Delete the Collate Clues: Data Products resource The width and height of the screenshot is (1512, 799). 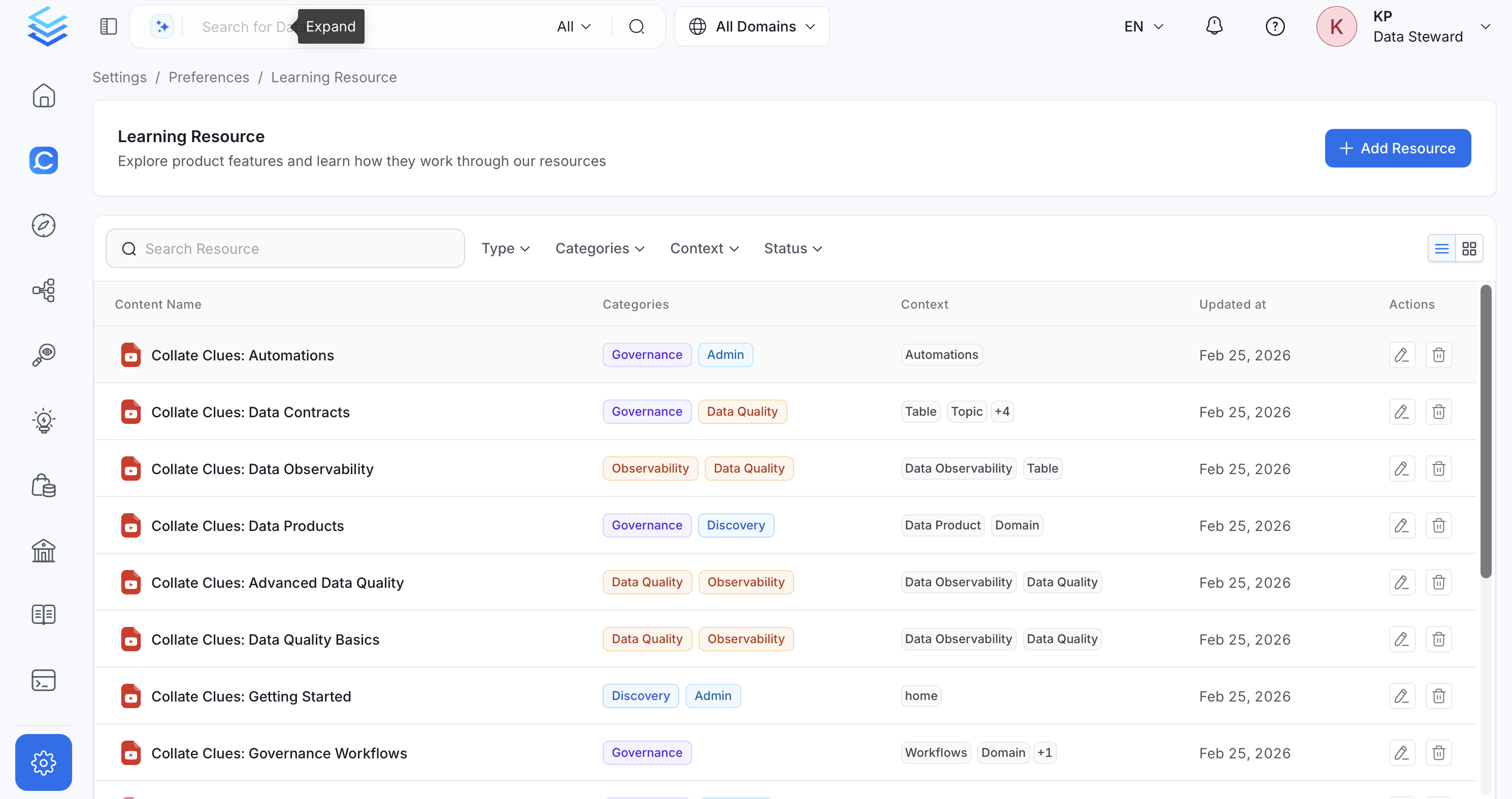tap(1438, 525)
